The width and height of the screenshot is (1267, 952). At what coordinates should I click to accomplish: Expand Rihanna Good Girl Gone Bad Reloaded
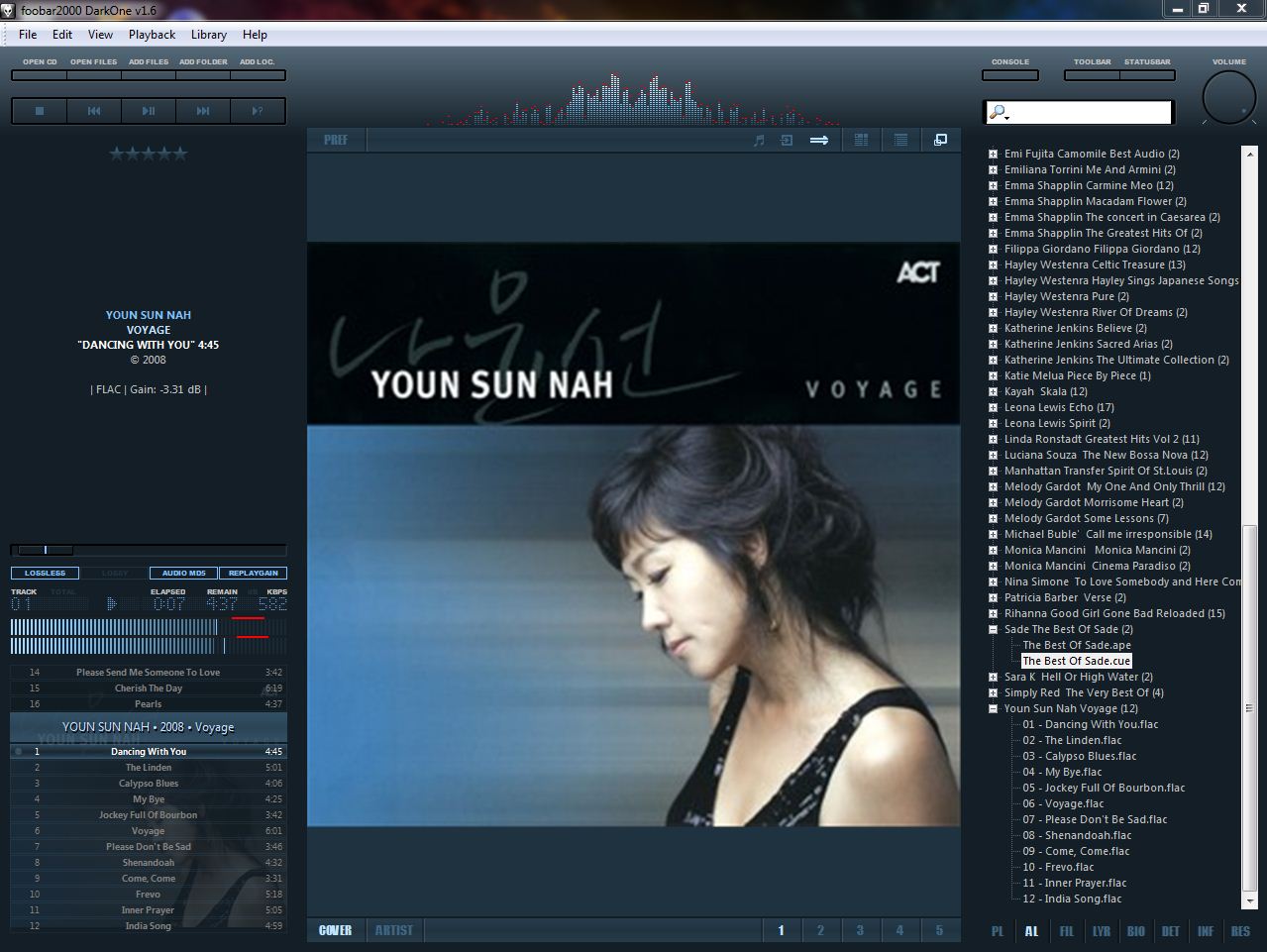coord(993,613)
